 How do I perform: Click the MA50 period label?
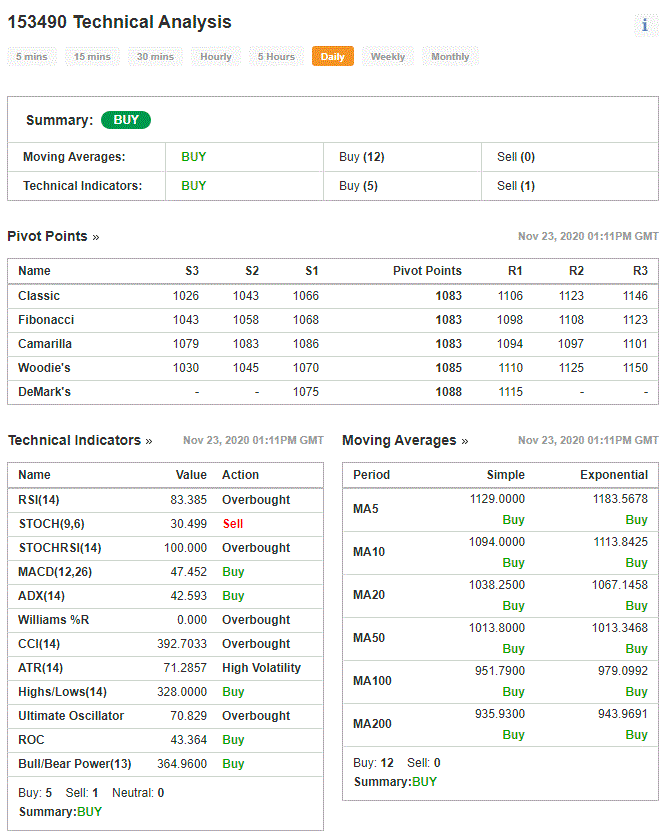click(369, 638)
